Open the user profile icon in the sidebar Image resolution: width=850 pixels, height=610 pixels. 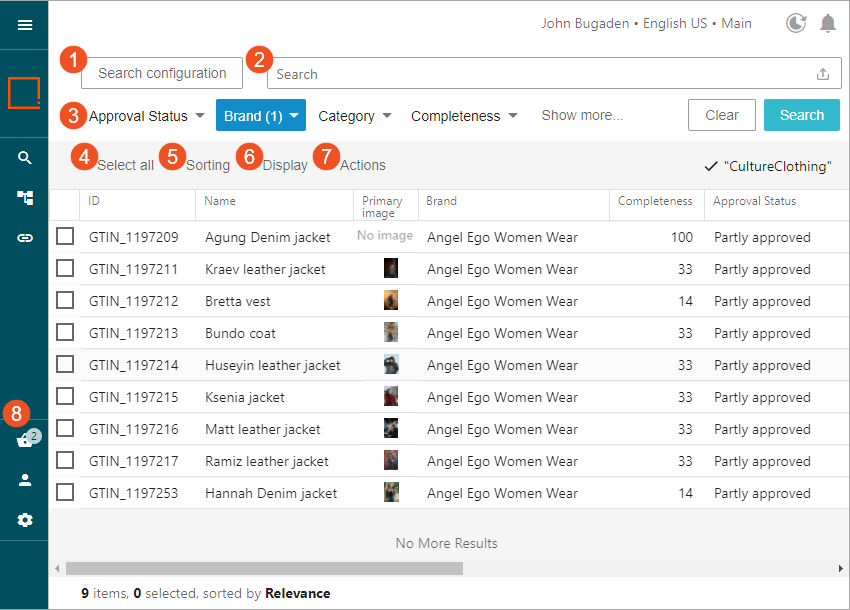pyautogui.click(x=25, y=480)
